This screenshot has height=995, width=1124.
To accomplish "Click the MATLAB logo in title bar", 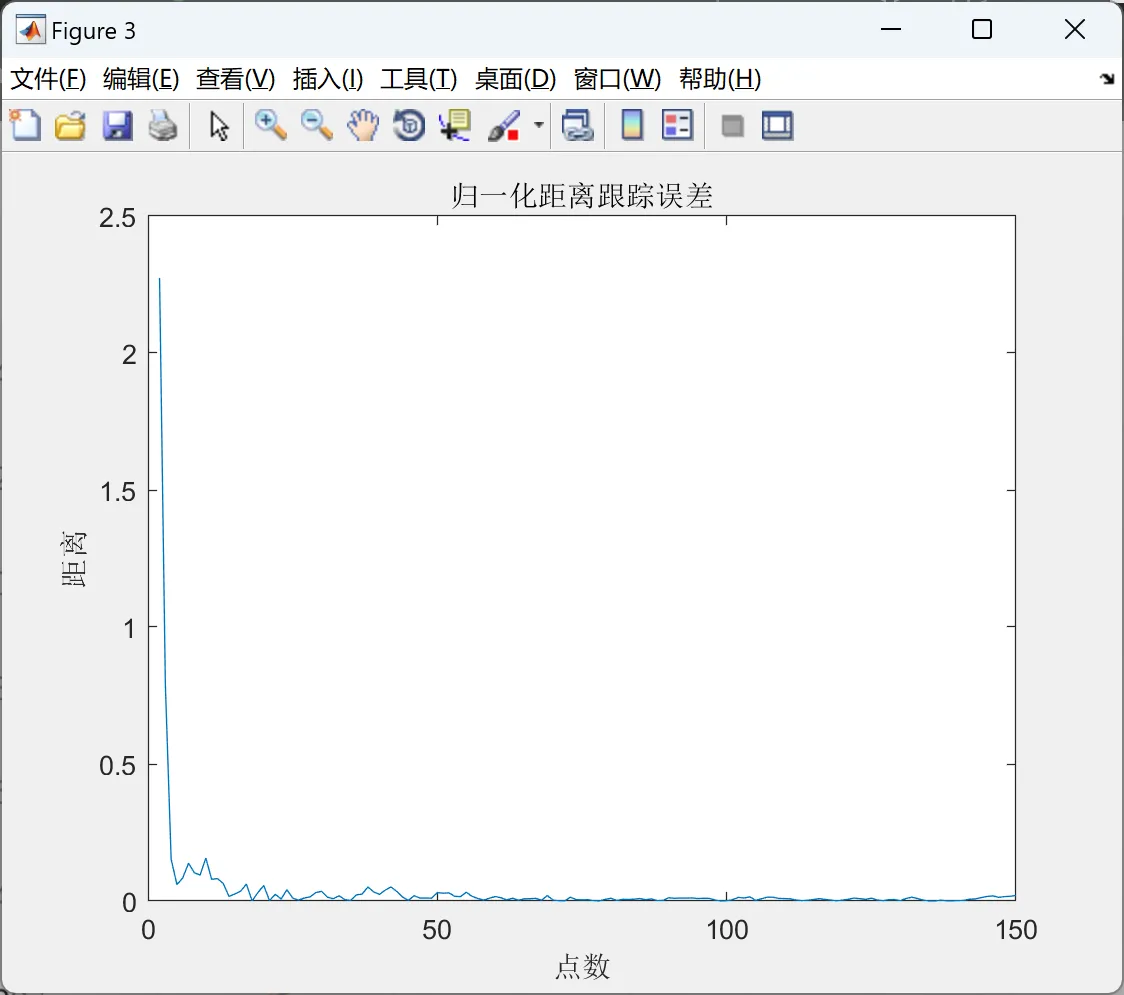I will click(31, 29).
